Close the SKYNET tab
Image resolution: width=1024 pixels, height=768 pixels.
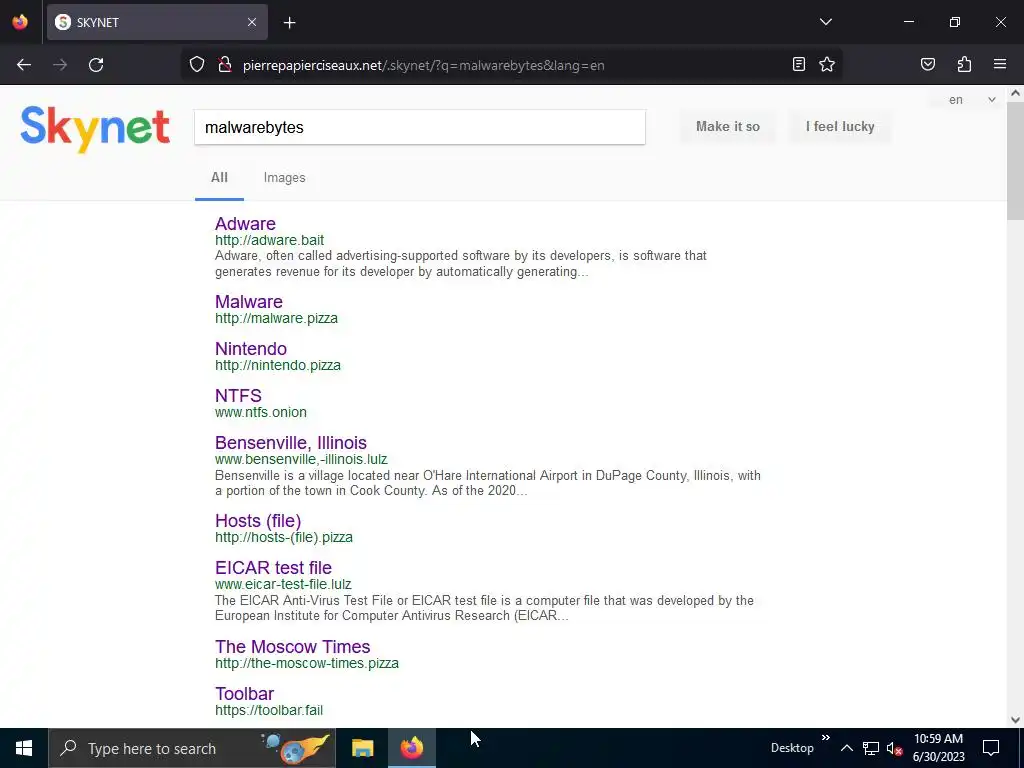(252, 22)
